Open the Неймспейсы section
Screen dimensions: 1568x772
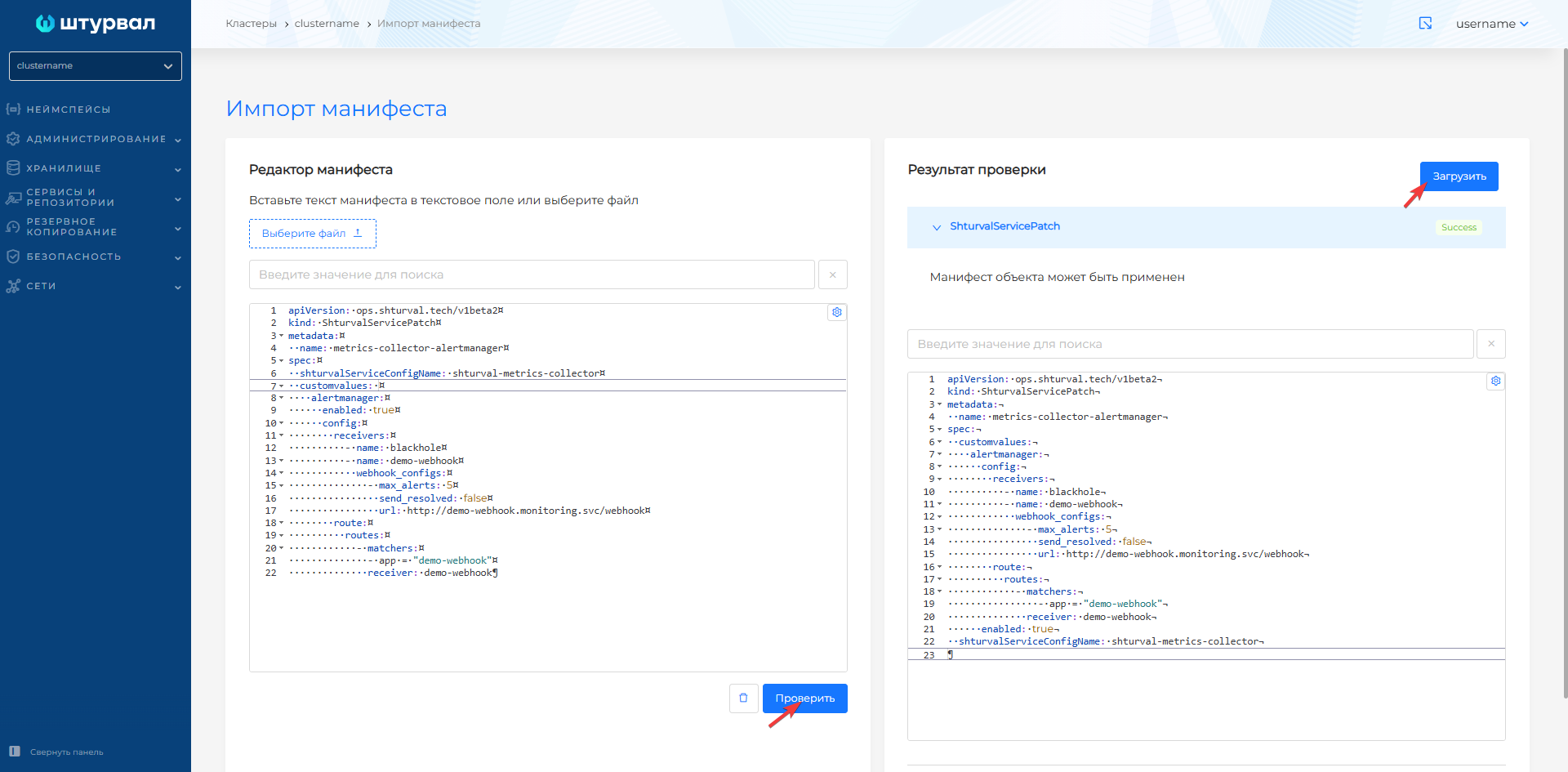pos(69,109)
